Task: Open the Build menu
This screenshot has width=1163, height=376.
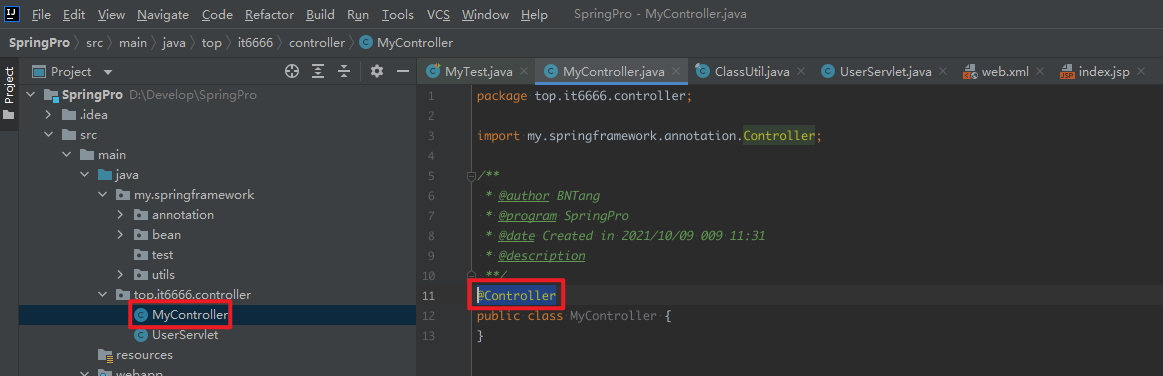Action: [x=320, y=15]
